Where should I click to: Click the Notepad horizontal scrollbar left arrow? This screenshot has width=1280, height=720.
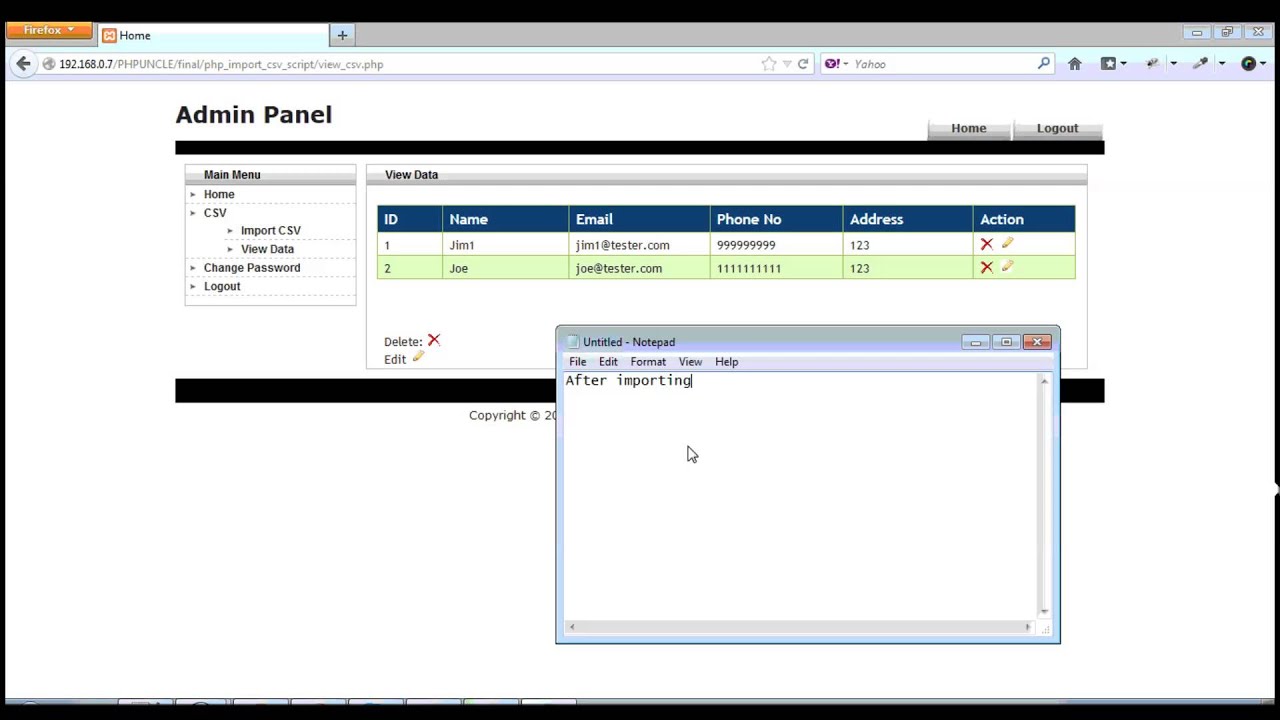pyautogui.click(x=571, y=627)
